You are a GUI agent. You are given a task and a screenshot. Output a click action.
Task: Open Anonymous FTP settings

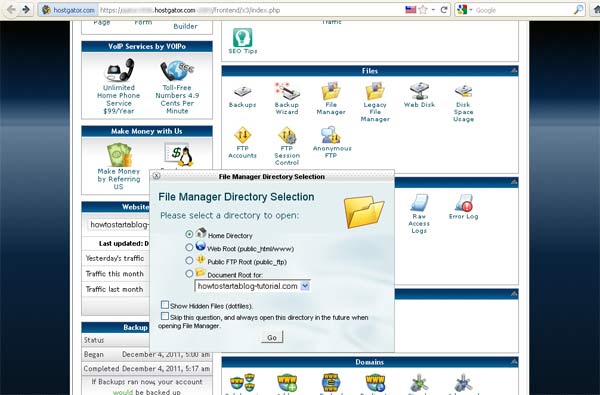click(332, 143)
